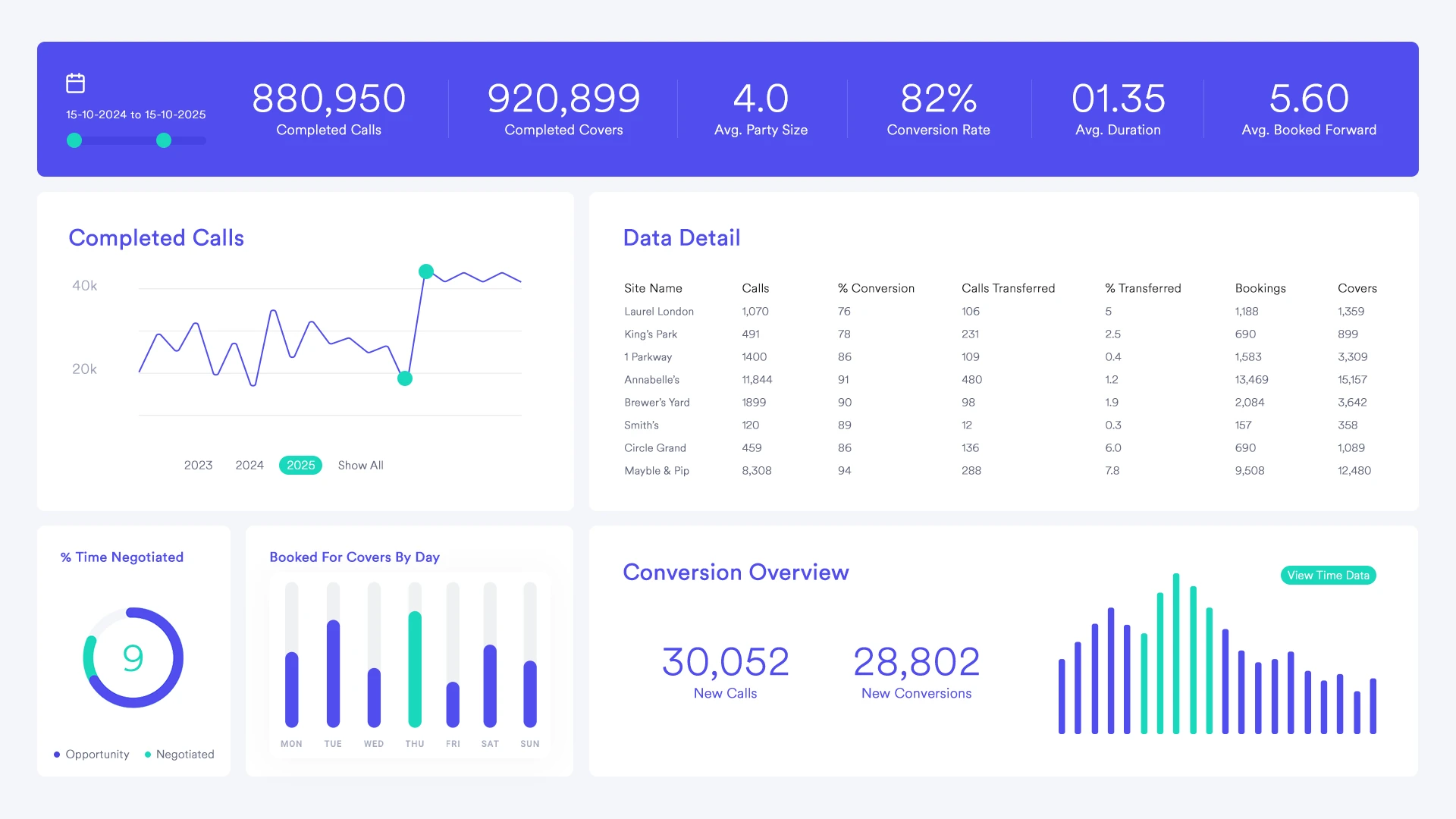Image resolution: width=1456 pixels, height=819 pixels.
Task: Click the MON bar in covers chart
Action: (x=291, y=689)
